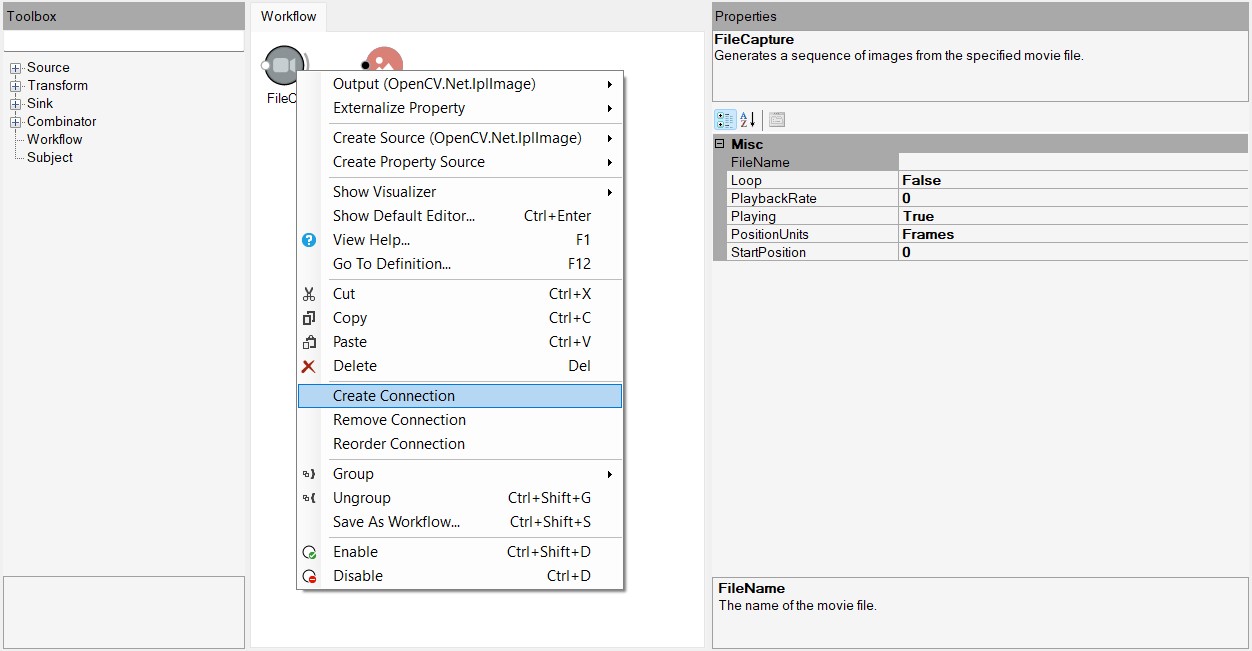Click the Toolbox search field
Image resolution: width=1252 pixels, height=651 pixels.
[x=124, y=41]
